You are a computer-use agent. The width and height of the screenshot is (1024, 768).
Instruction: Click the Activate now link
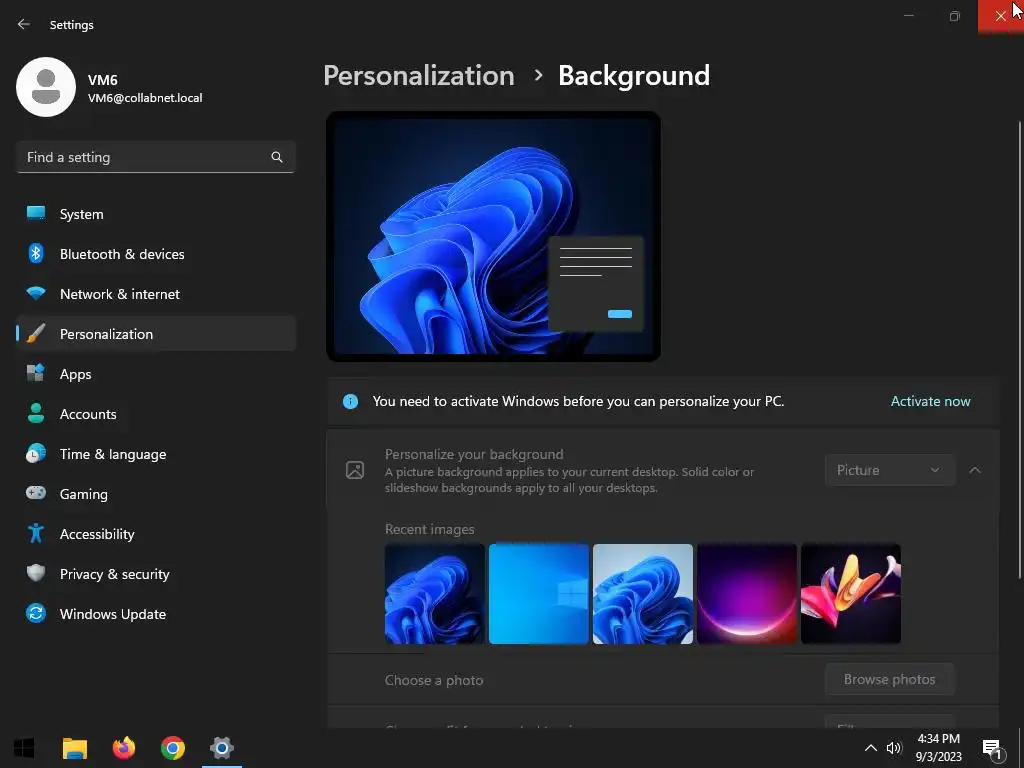pos(930,402)
